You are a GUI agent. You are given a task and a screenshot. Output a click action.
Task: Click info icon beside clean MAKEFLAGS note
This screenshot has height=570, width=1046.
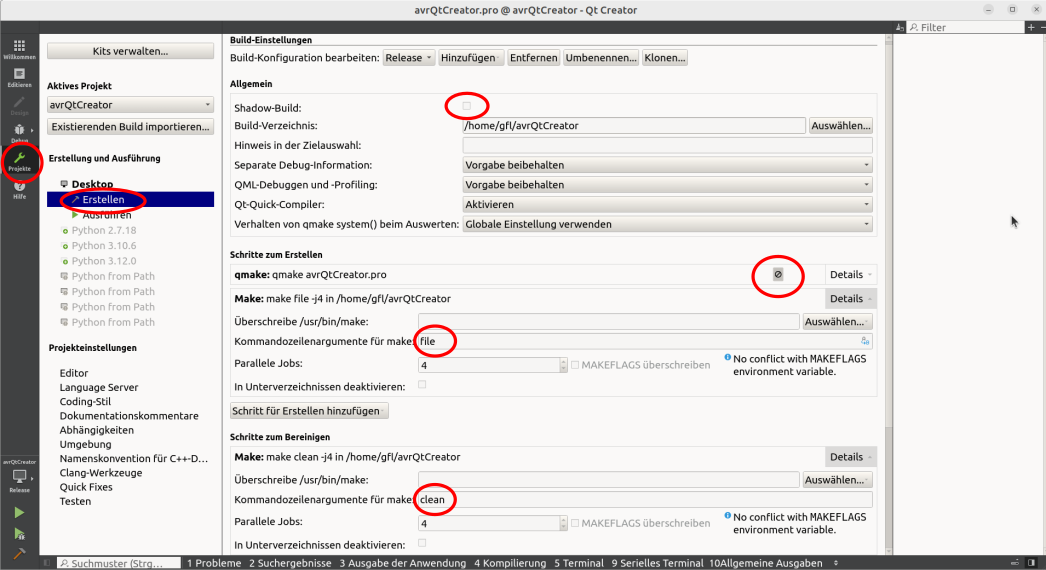pyautogui.click(x=727, y=516)
